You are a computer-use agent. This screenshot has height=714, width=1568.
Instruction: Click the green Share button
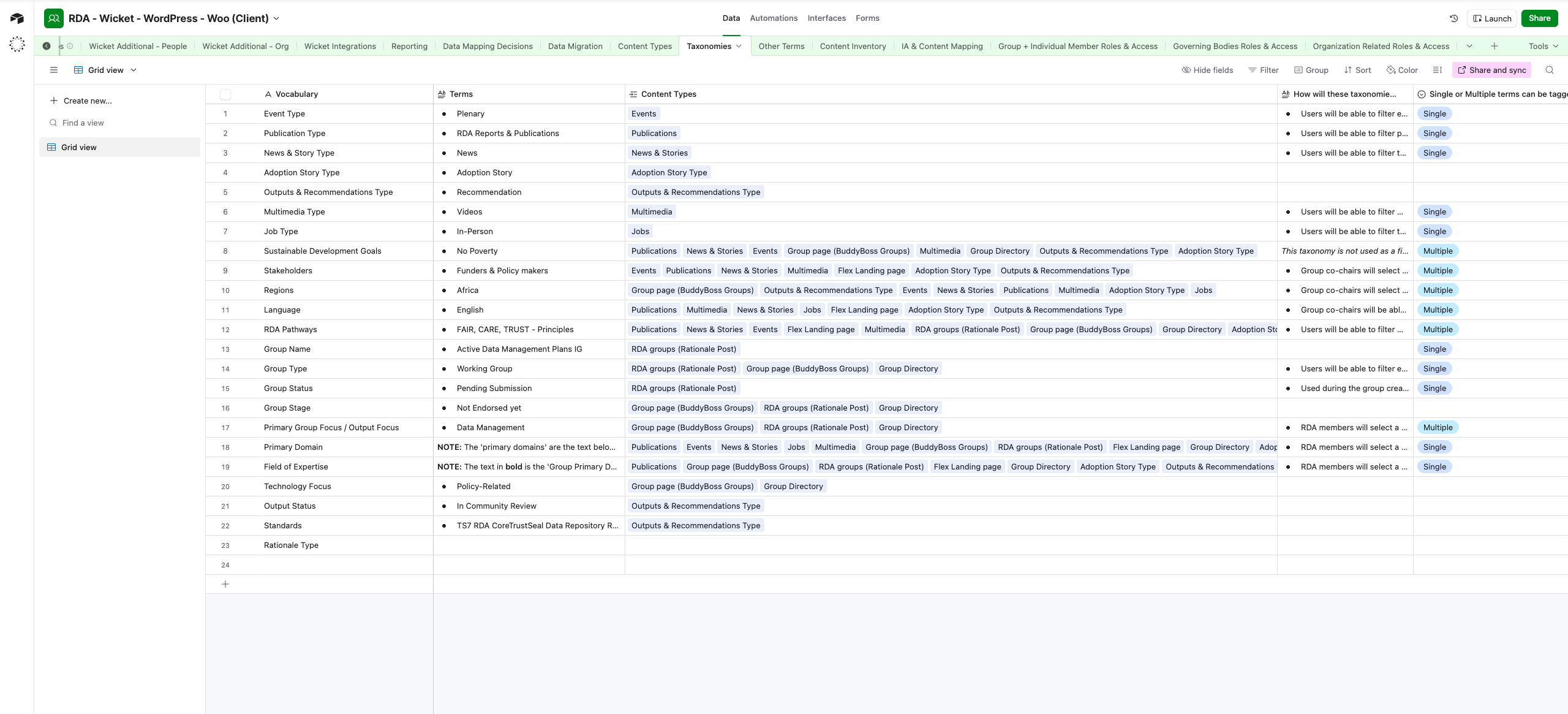pos(1539,18)
